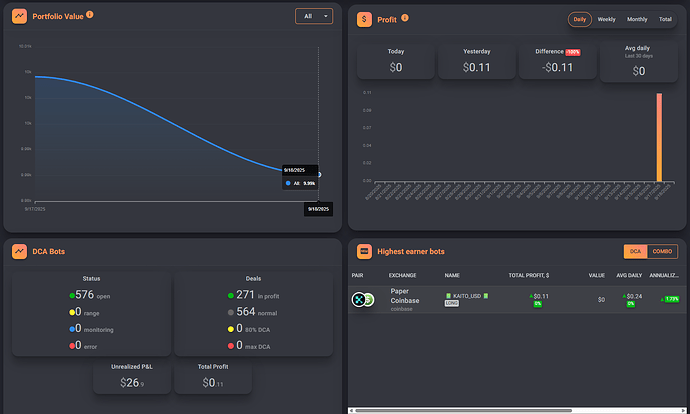Screen dimensions: 690x414
Task: Click the AVG DAILY column header
Action: click(630, 274)
